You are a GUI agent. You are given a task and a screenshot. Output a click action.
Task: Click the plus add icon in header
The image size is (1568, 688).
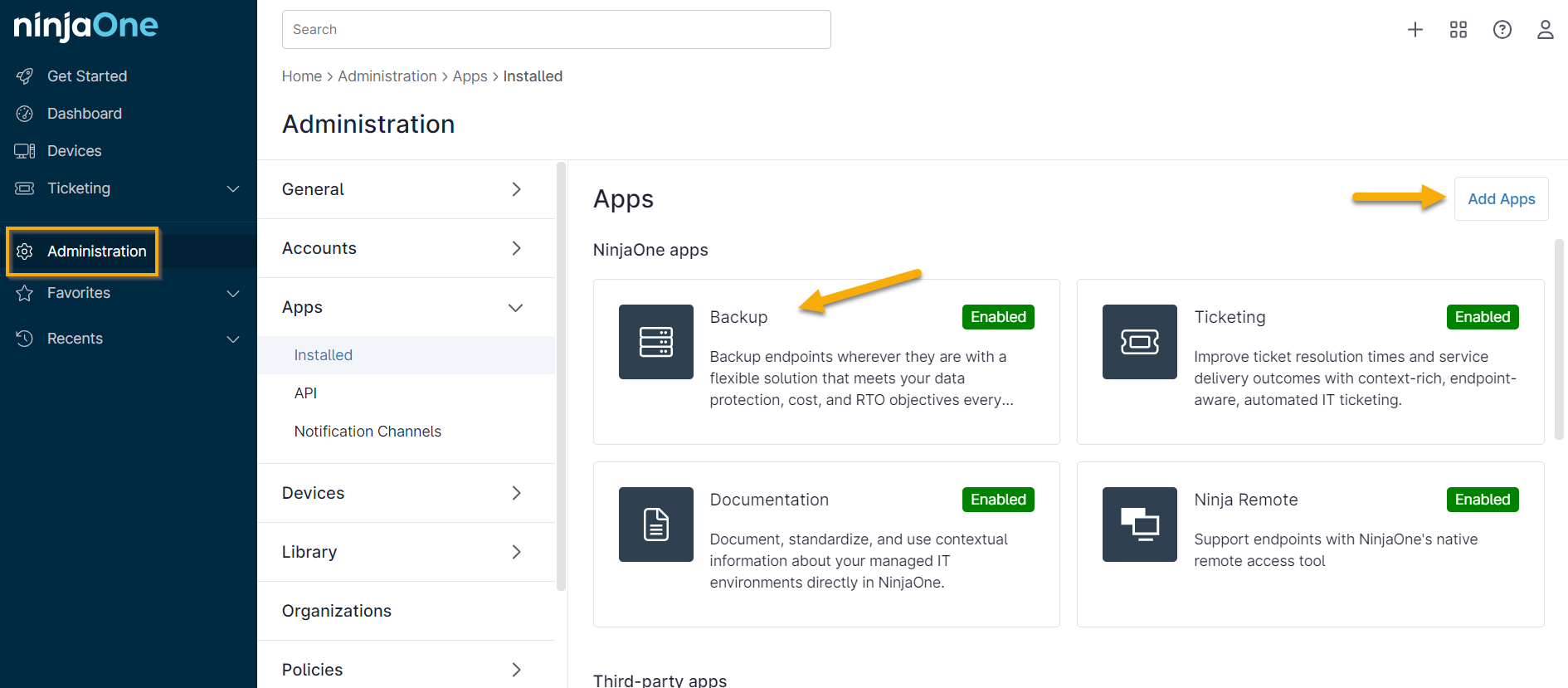click(x=1415, y=30)
